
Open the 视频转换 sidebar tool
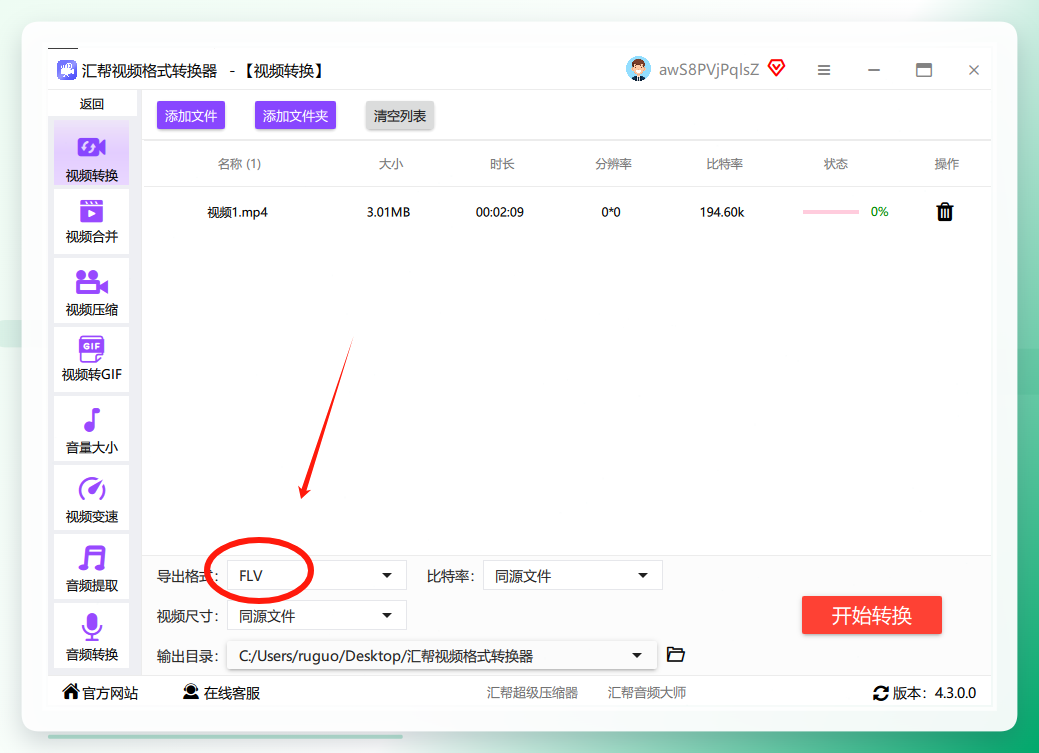(91, 153)
